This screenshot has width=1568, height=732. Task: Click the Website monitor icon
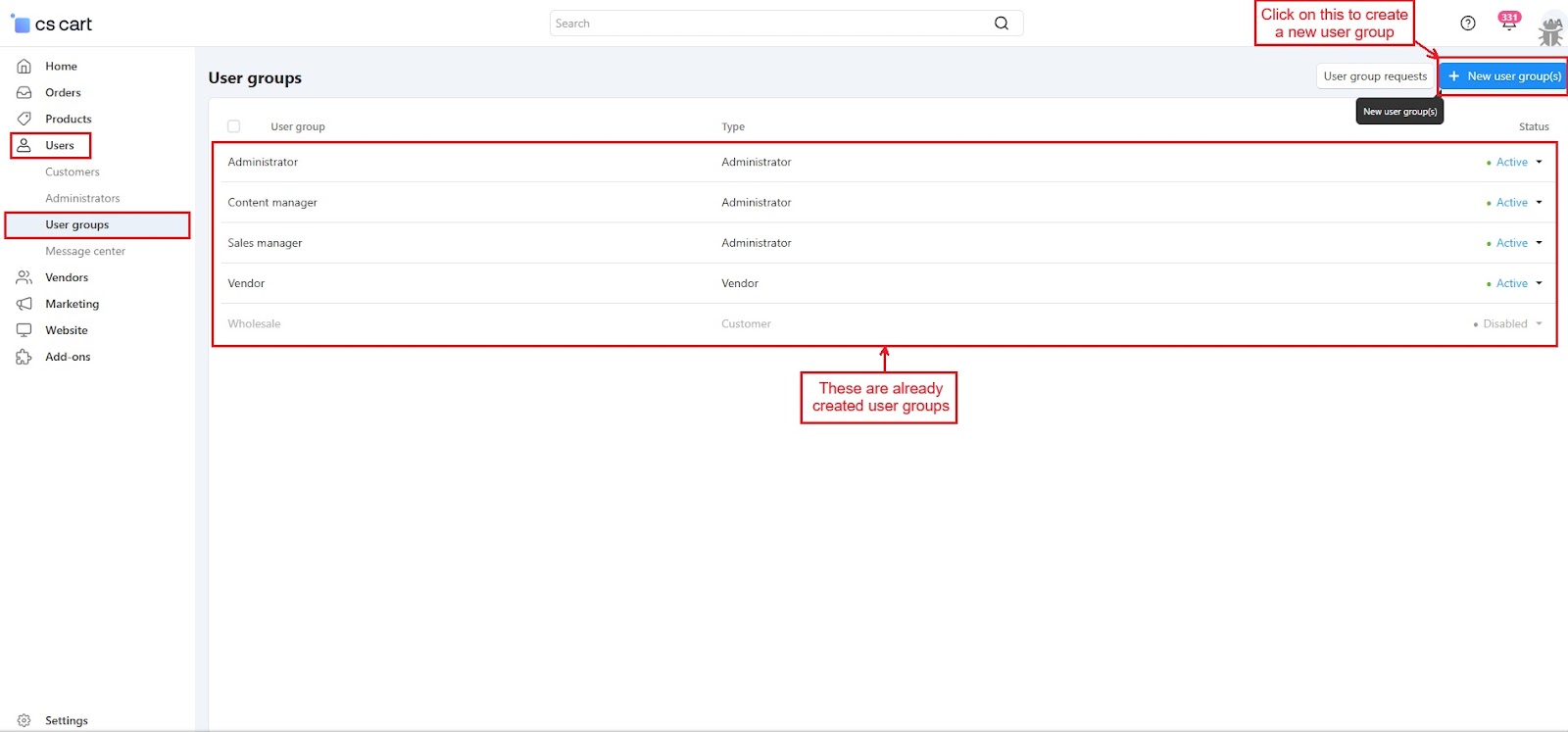(24, 331)
